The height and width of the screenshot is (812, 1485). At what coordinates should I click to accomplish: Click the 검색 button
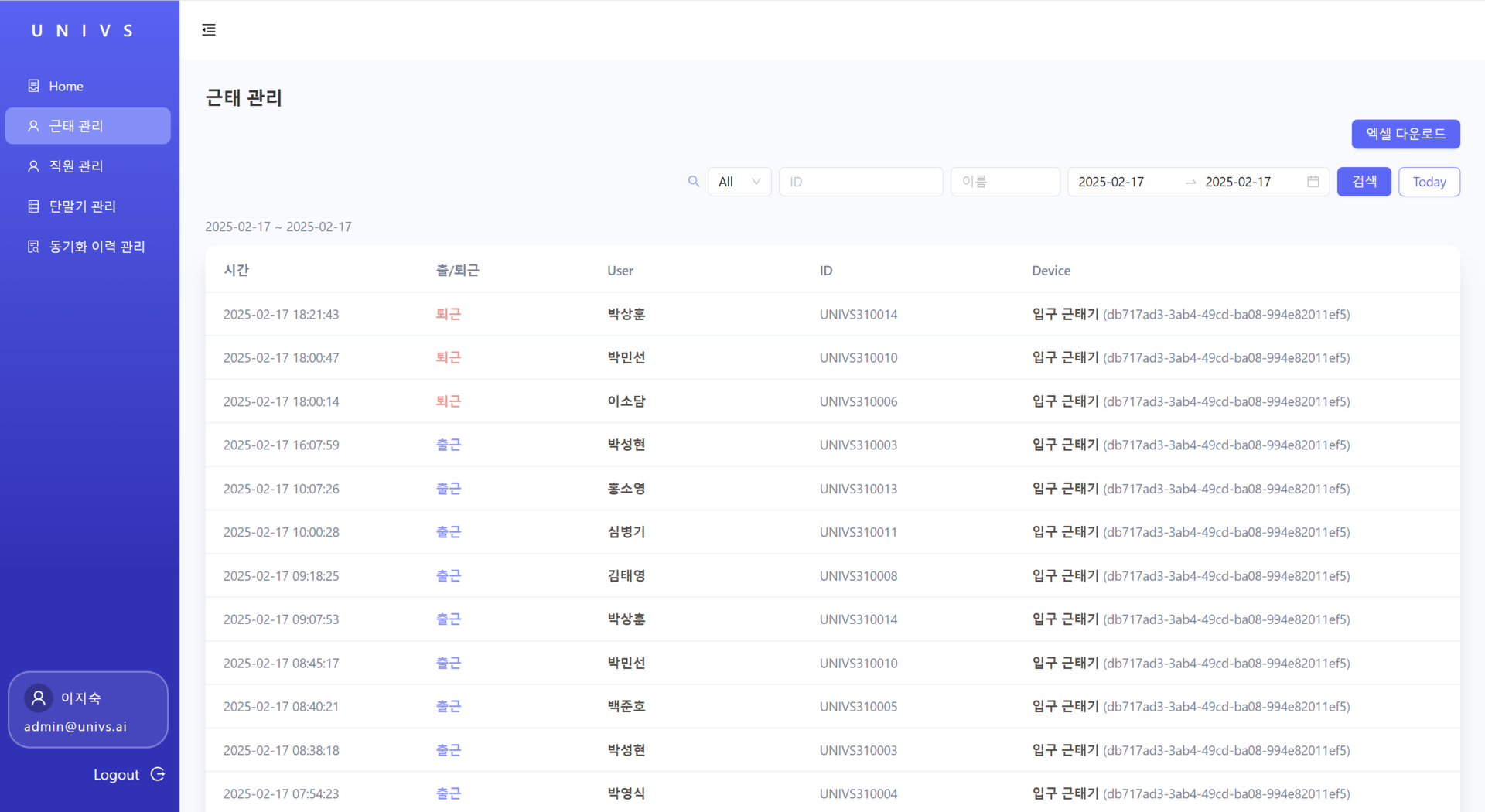[x=1364, y=182]
